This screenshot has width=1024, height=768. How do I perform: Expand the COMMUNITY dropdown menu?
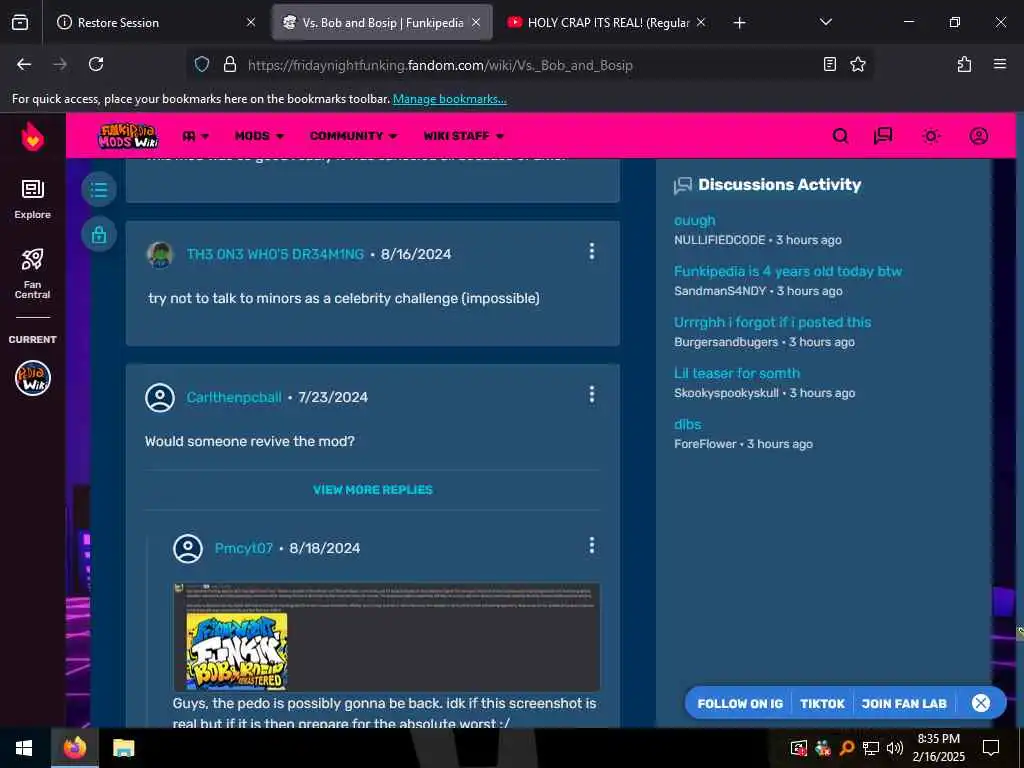tap(353, 136)
